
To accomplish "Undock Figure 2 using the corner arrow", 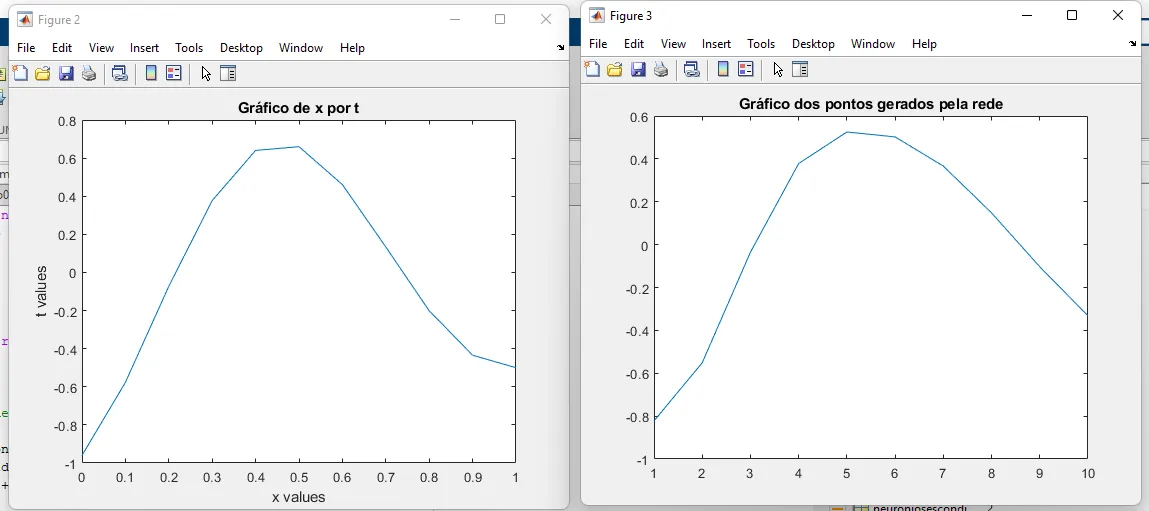I will pyautogui.click(x=560, y=48).
